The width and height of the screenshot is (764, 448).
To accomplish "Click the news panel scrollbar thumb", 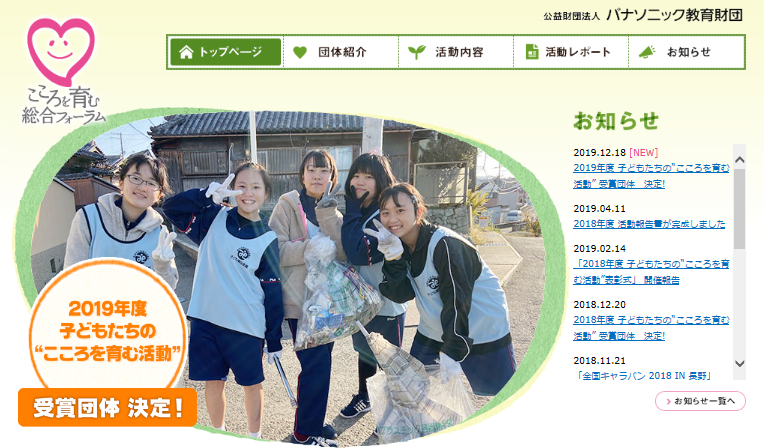I will [x=739, y=209].
